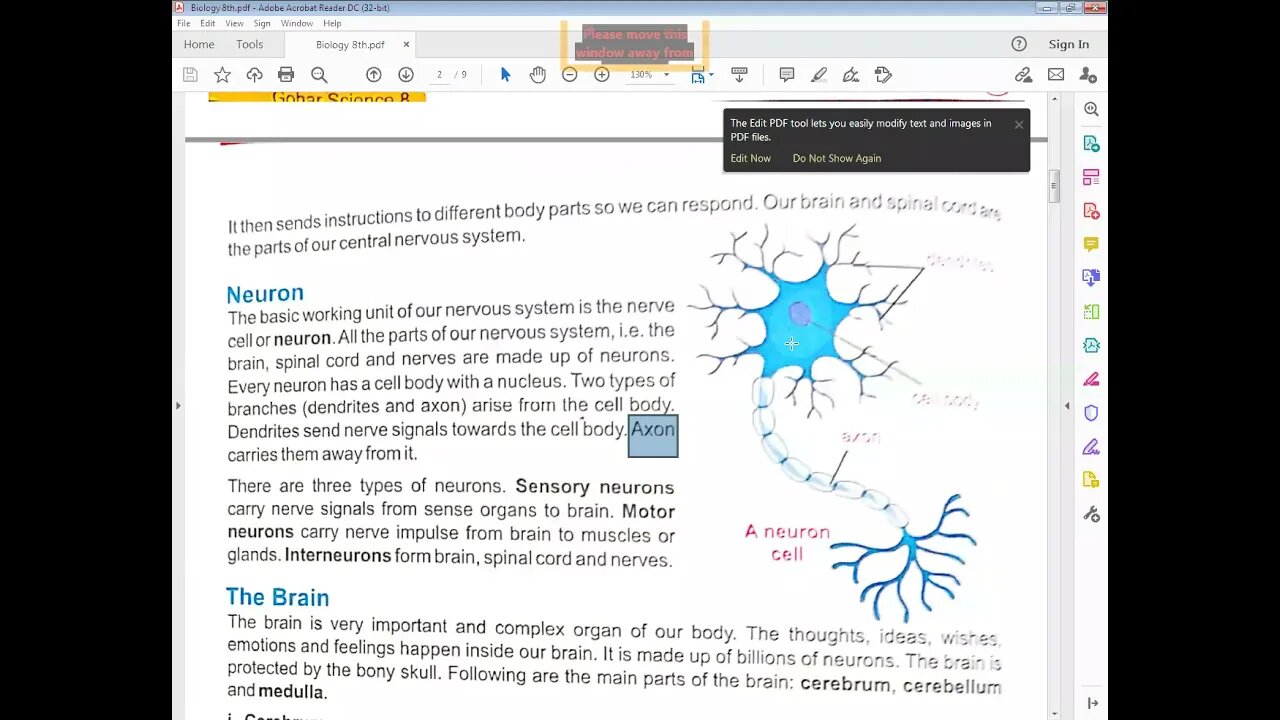Click the Neuron heading text
Image resolution: width=1280 pixels, height=720 pixels.
coord(265,294)
